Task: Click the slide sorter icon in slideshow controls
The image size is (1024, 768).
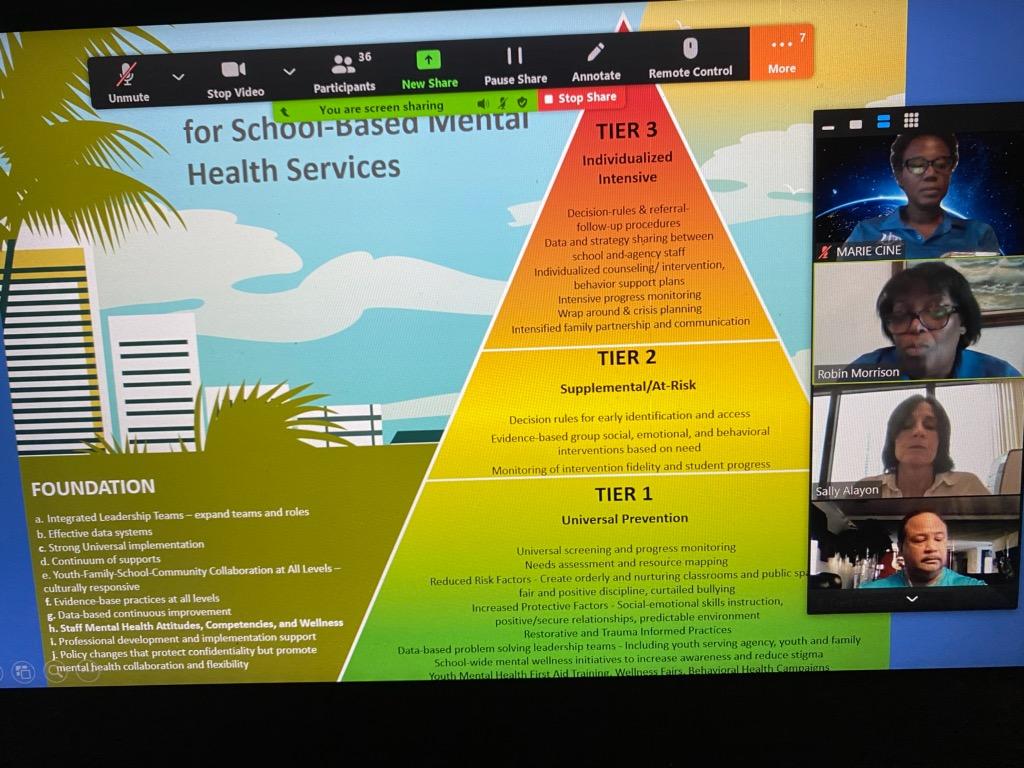Action: (x=24, y=671)
